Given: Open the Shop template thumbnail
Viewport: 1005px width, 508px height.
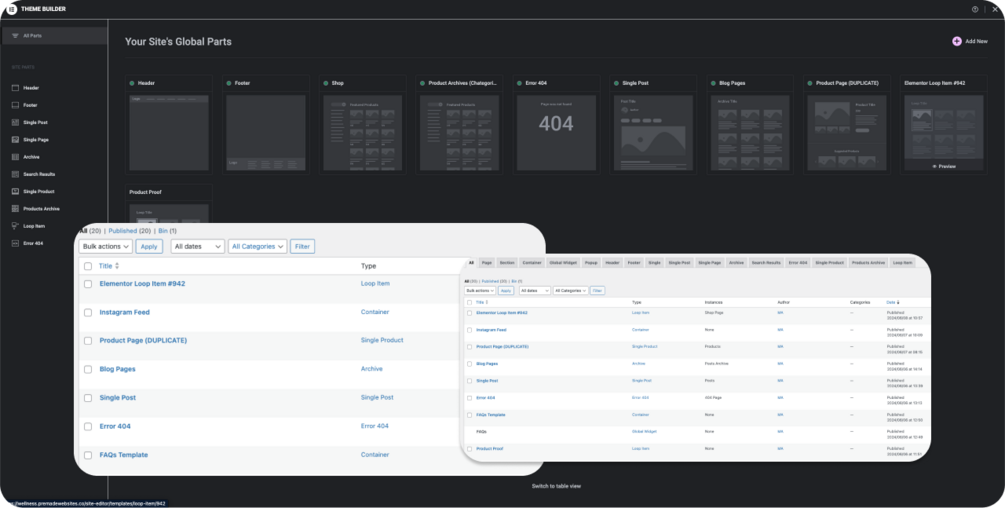Looking at the screenshot, I should point(363,133).
